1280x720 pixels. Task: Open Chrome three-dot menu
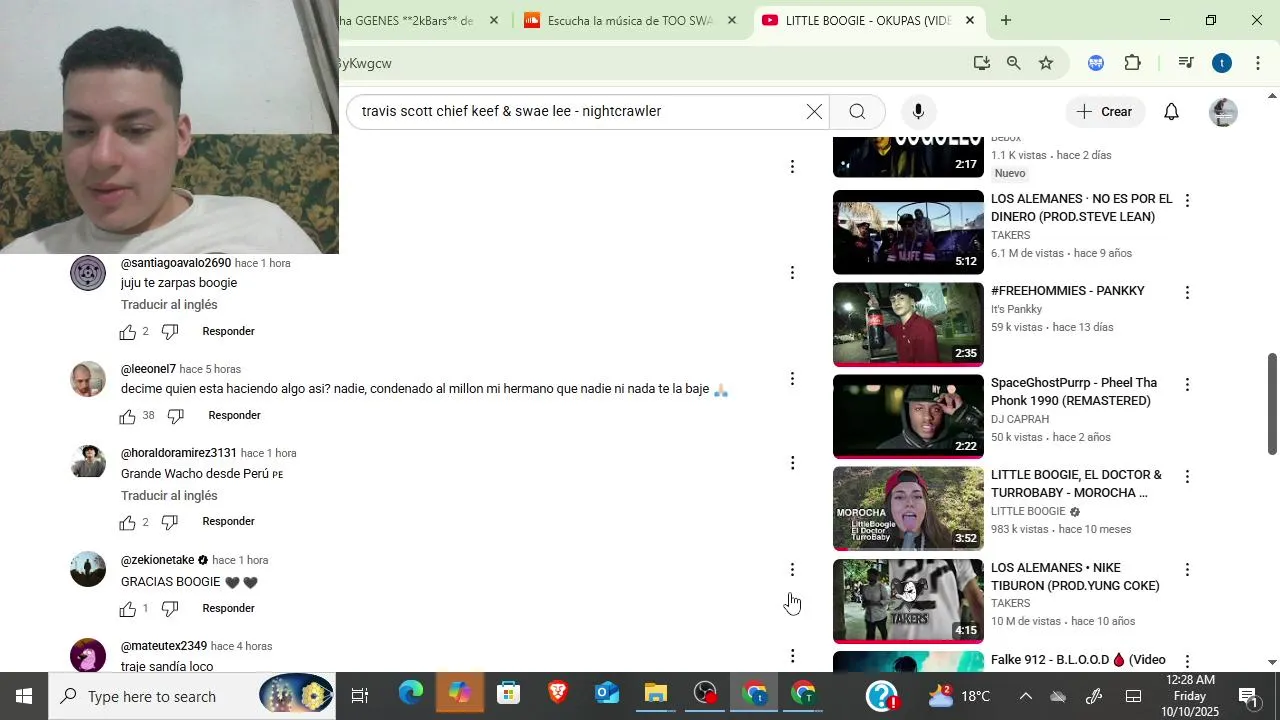click(1258, 63)
